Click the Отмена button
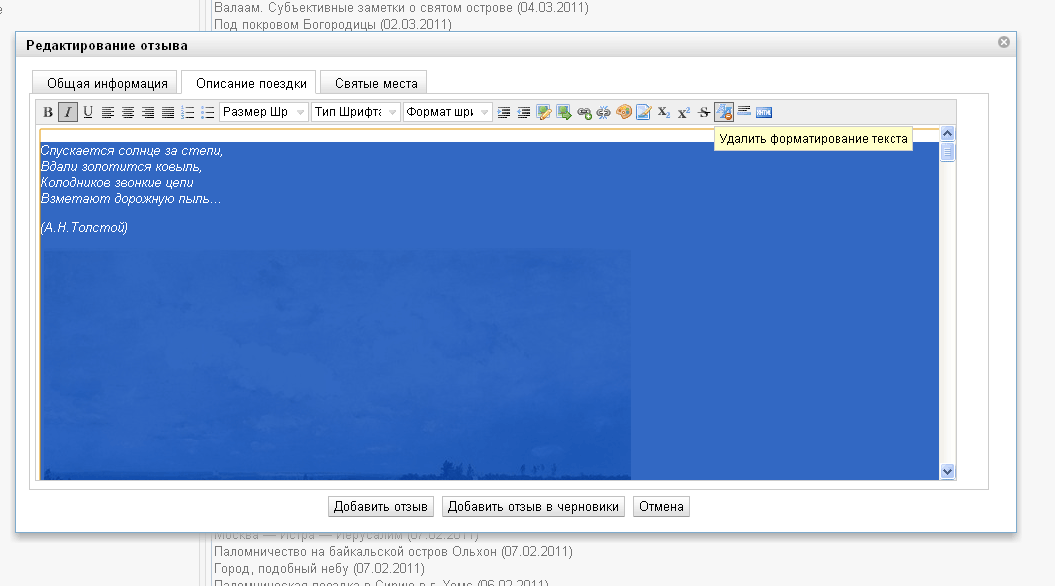Screen dimensions: 1055x586 click(661, 507)
